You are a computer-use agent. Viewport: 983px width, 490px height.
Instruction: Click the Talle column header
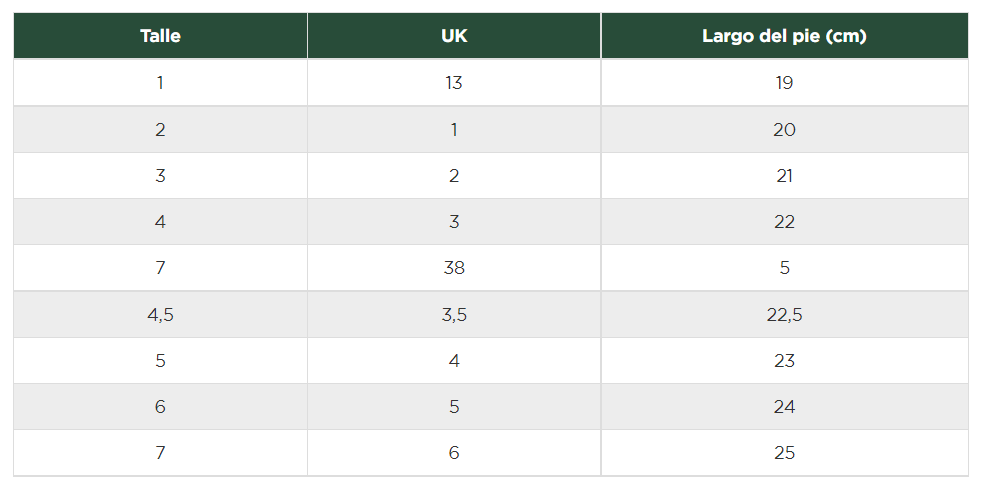tap(160, 36)
